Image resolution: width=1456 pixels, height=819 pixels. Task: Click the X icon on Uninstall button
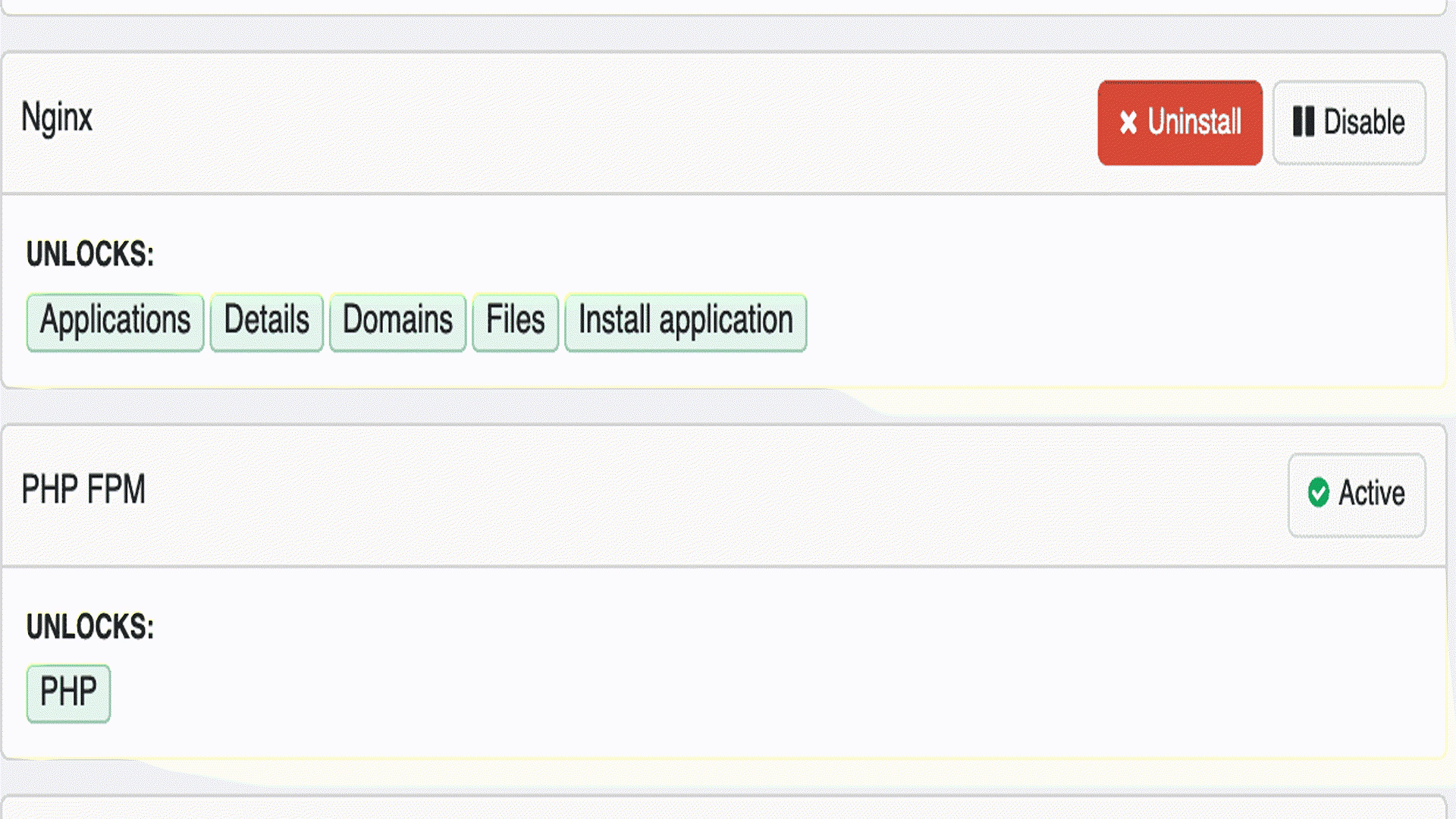(x=1128, y=123)
